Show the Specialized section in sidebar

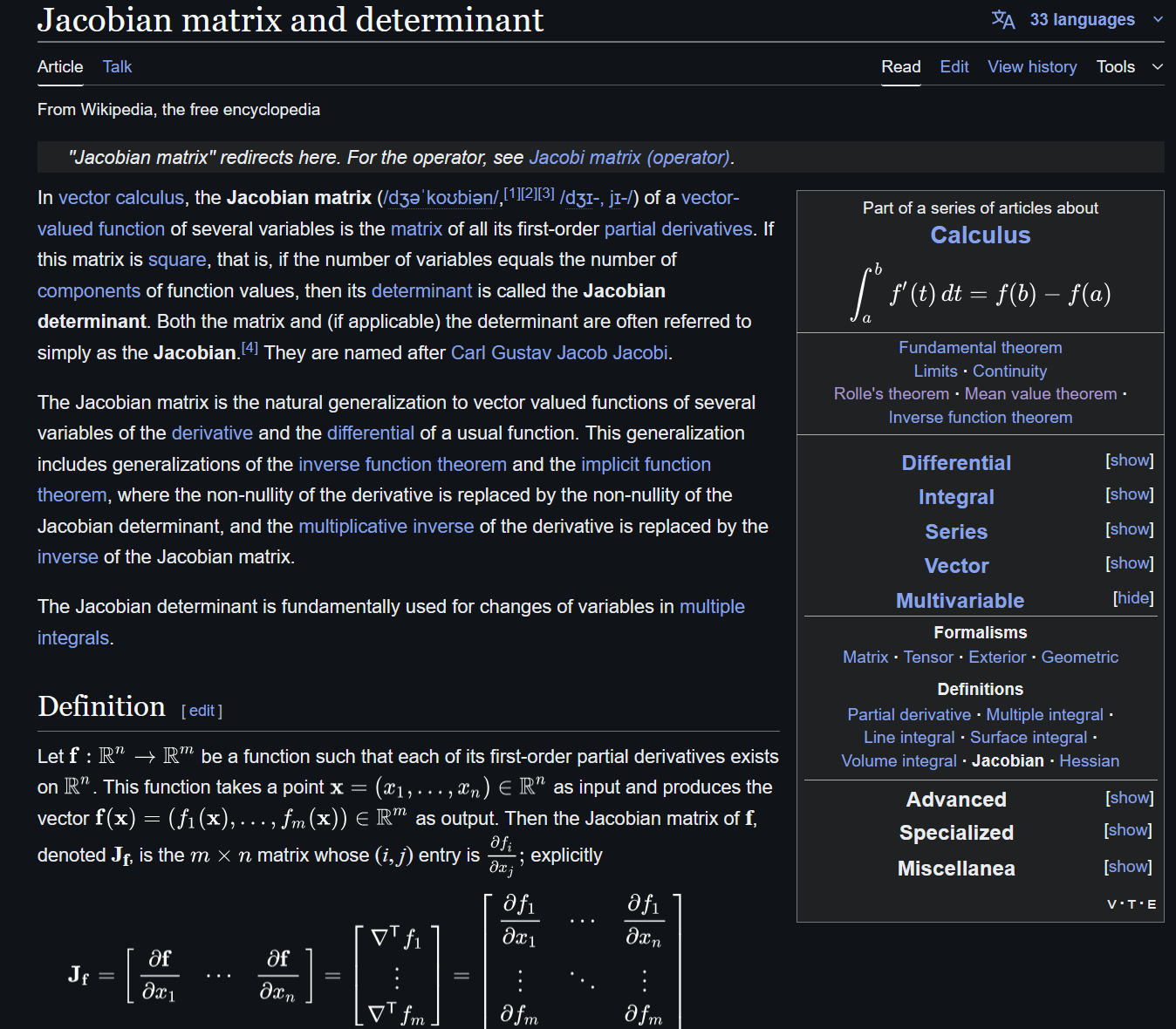pyautogui.click(x=1128, y=829)
